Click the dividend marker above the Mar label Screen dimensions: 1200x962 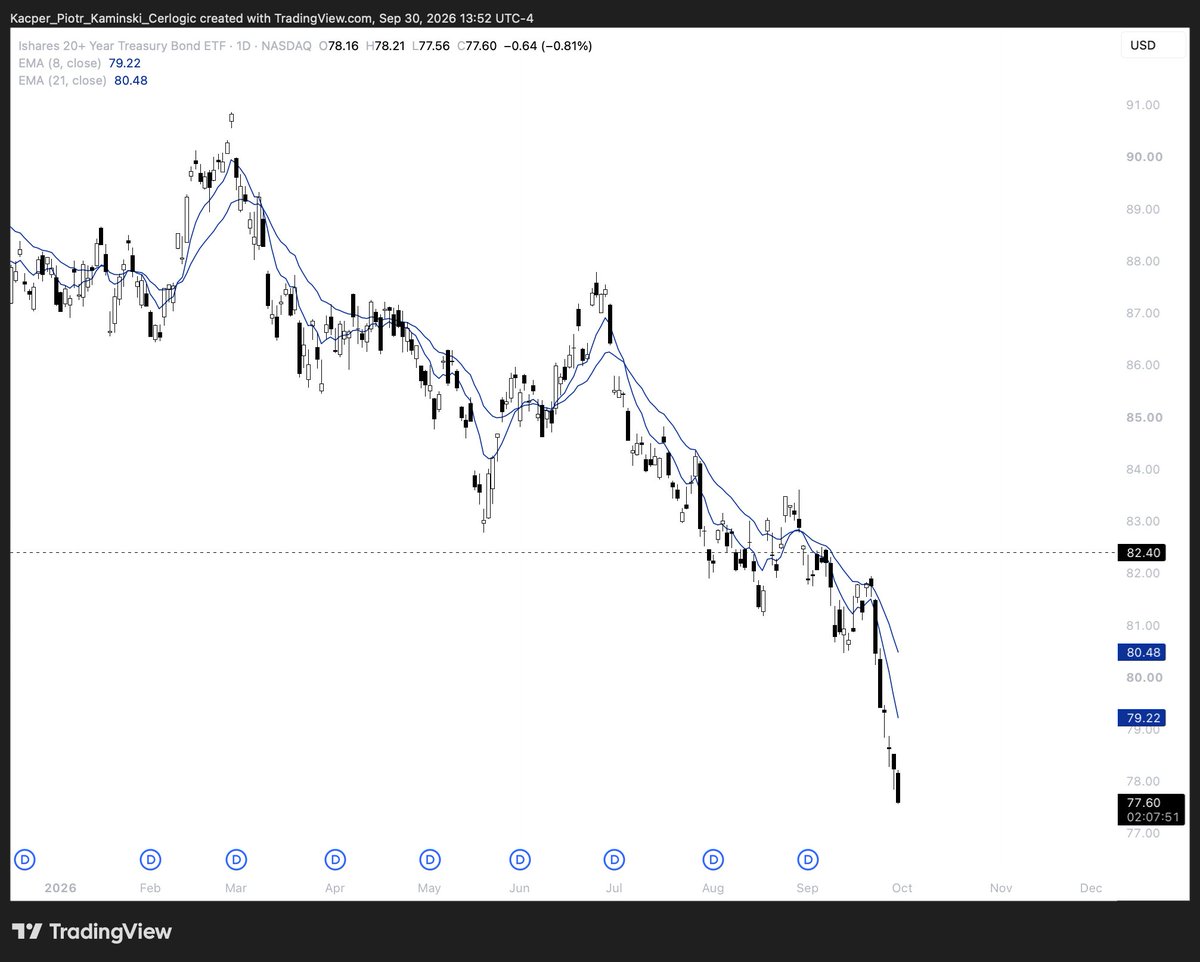[x=237, y=859]
